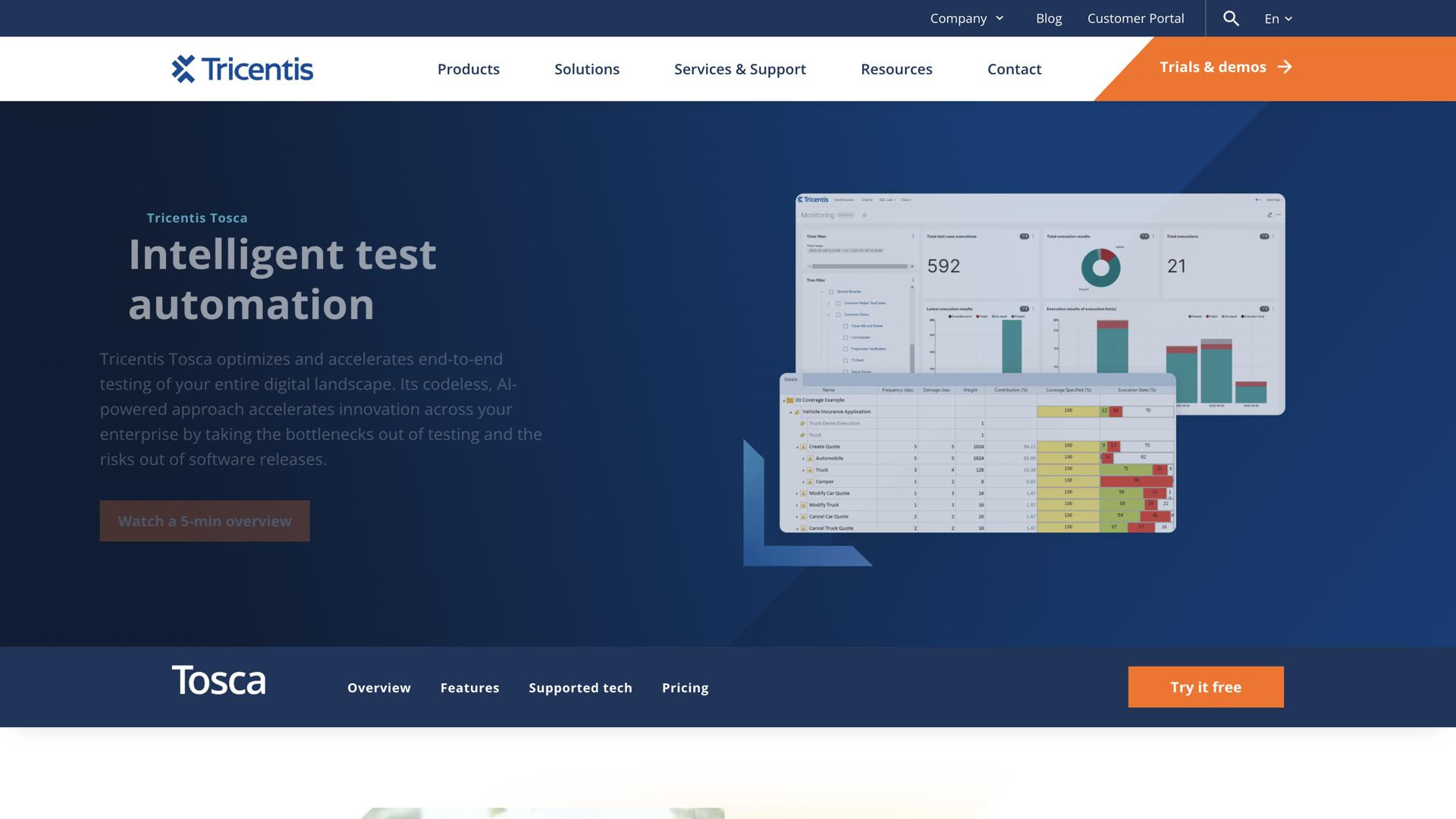Click the 'Intelligent test automation' heading
The width and height of the screenshot is (1456, 819).
pos(282,279)
